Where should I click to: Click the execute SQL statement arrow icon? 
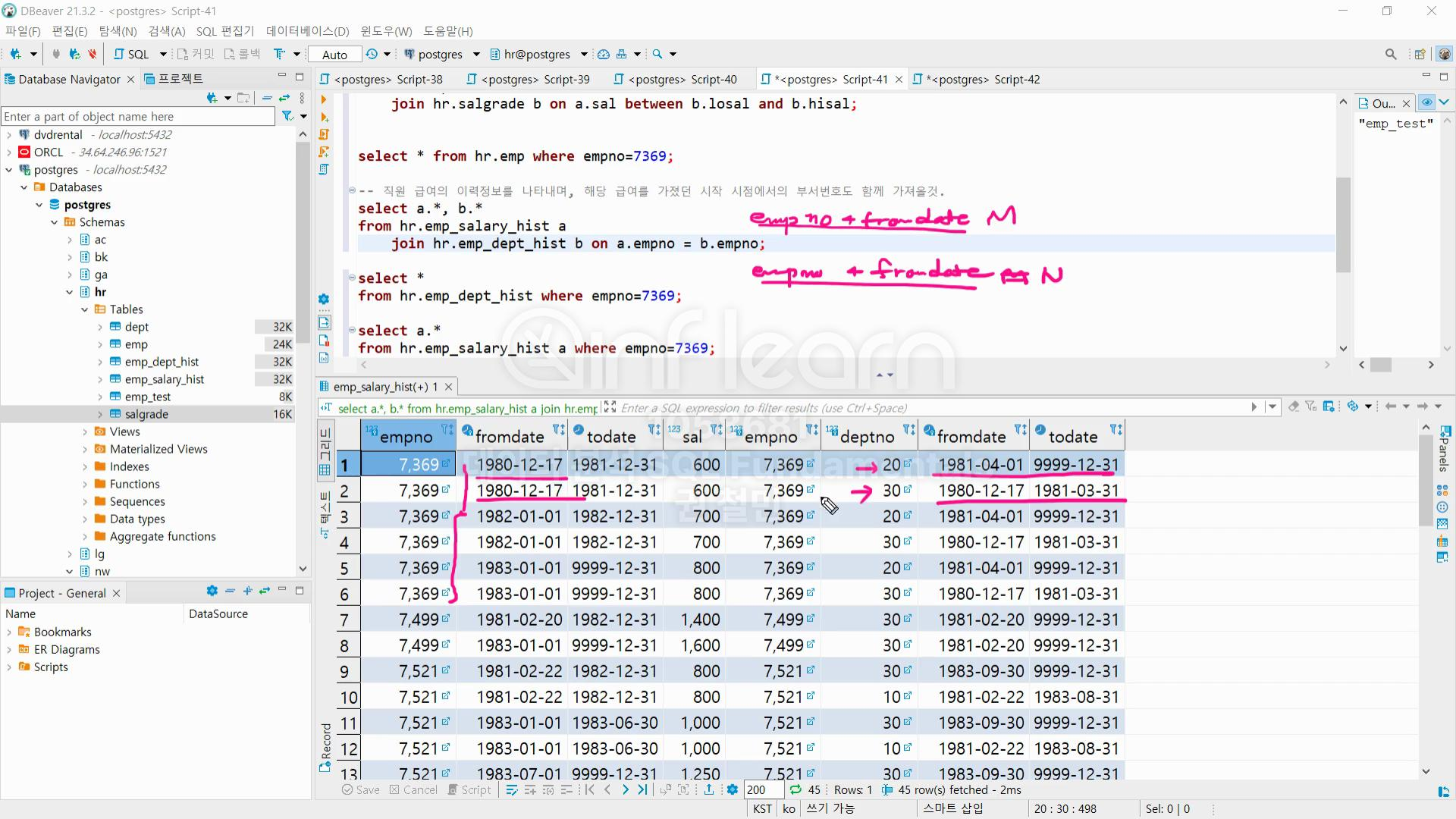[324, 99]
